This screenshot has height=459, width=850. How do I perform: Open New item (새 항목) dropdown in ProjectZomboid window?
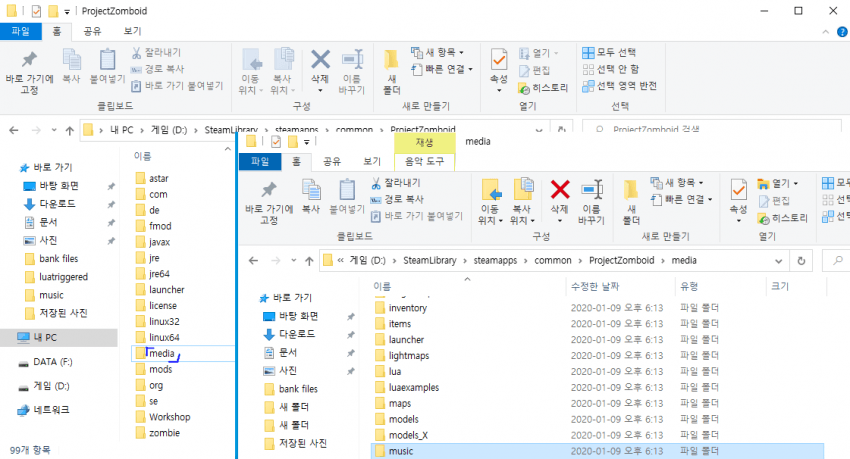(437, 53)
